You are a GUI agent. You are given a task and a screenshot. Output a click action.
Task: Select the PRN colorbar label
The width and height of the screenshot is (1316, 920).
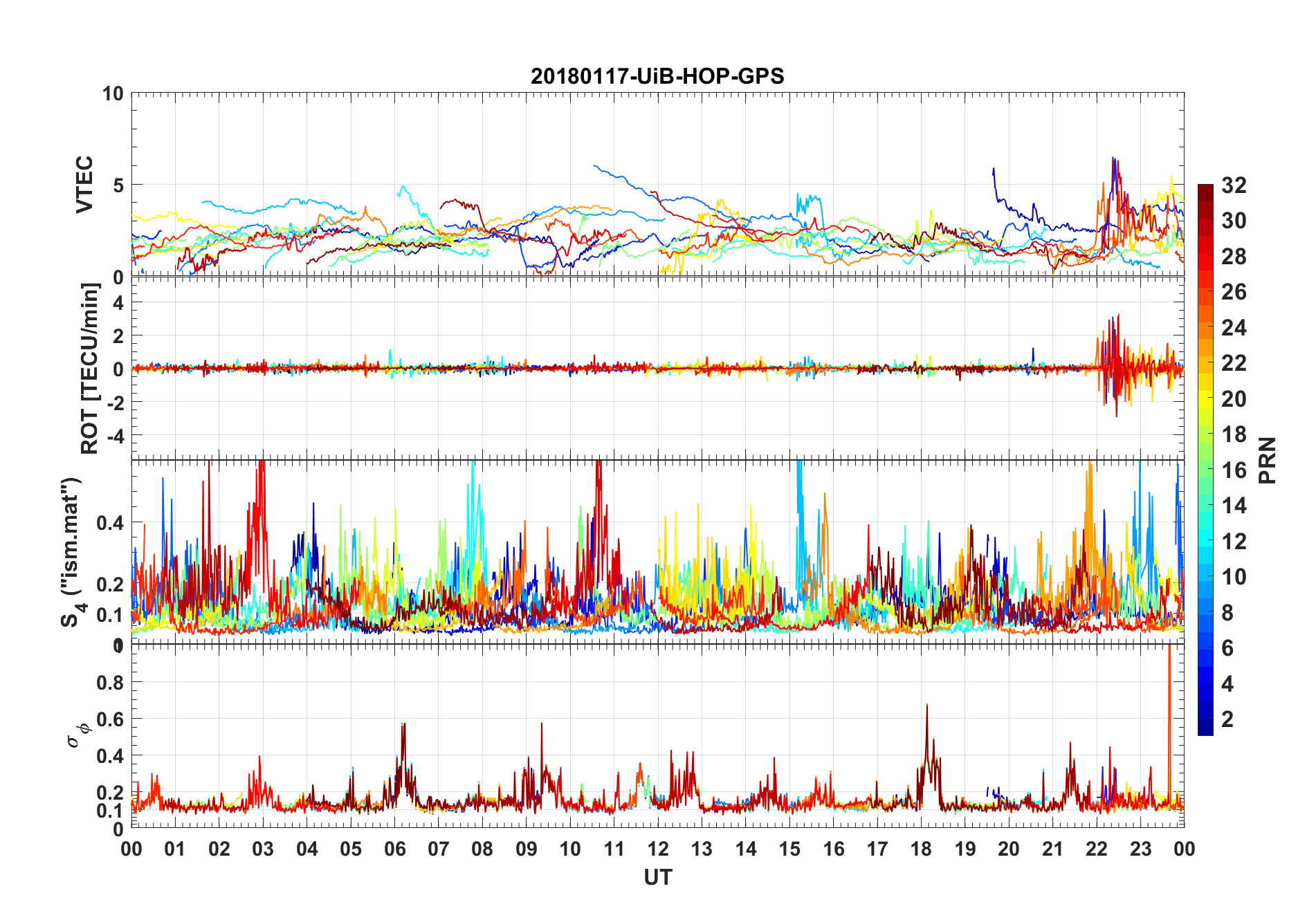pos(1268,460)
